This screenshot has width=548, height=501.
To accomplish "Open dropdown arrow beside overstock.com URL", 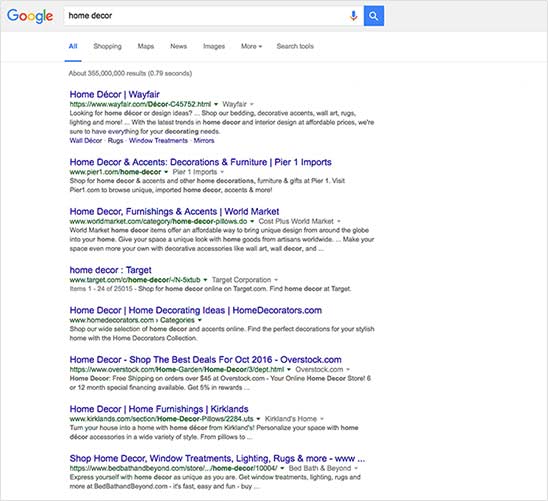I will (289, 369).
